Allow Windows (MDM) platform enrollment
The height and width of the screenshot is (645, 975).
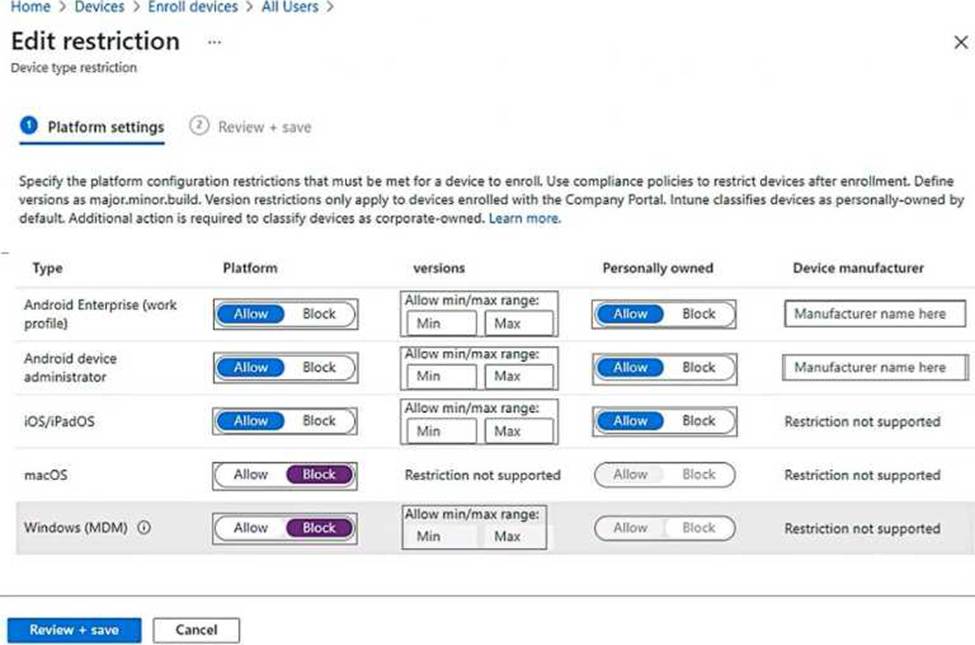point(251,528)
